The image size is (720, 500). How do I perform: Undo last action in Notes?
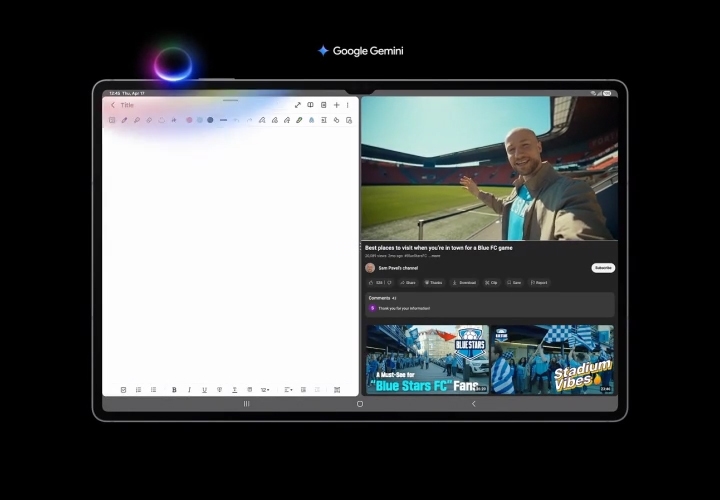[236, 120]
